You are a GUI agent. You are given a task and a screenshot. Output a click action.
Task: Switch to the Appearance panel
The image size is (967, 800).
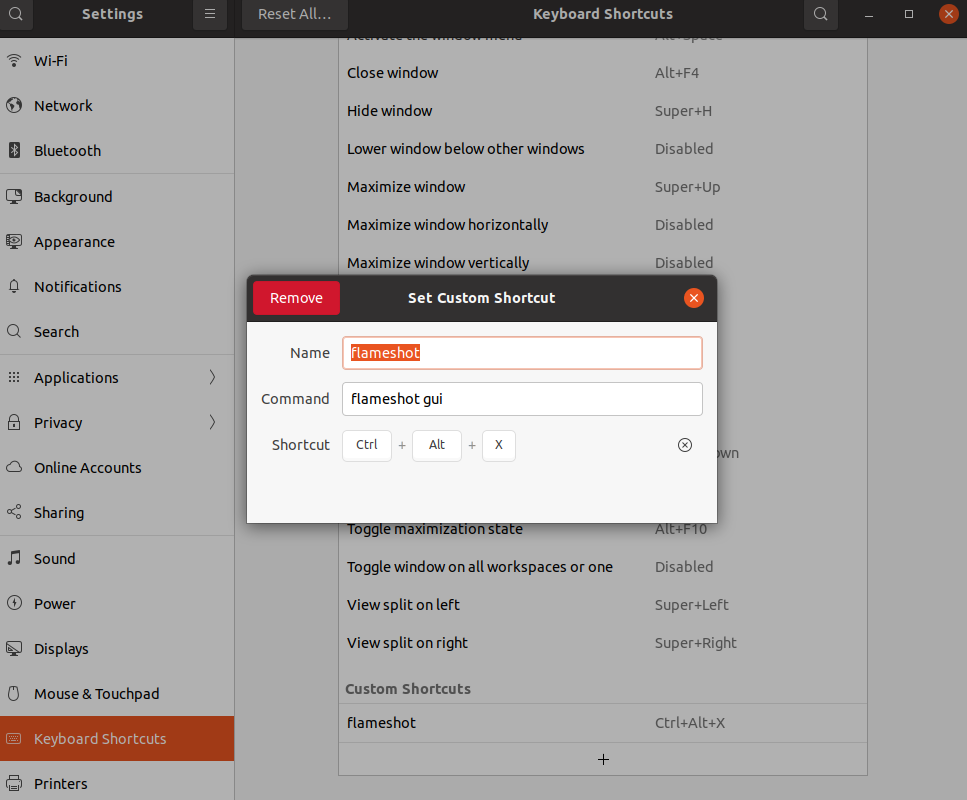pyautogui.click(x=117, y=242)
